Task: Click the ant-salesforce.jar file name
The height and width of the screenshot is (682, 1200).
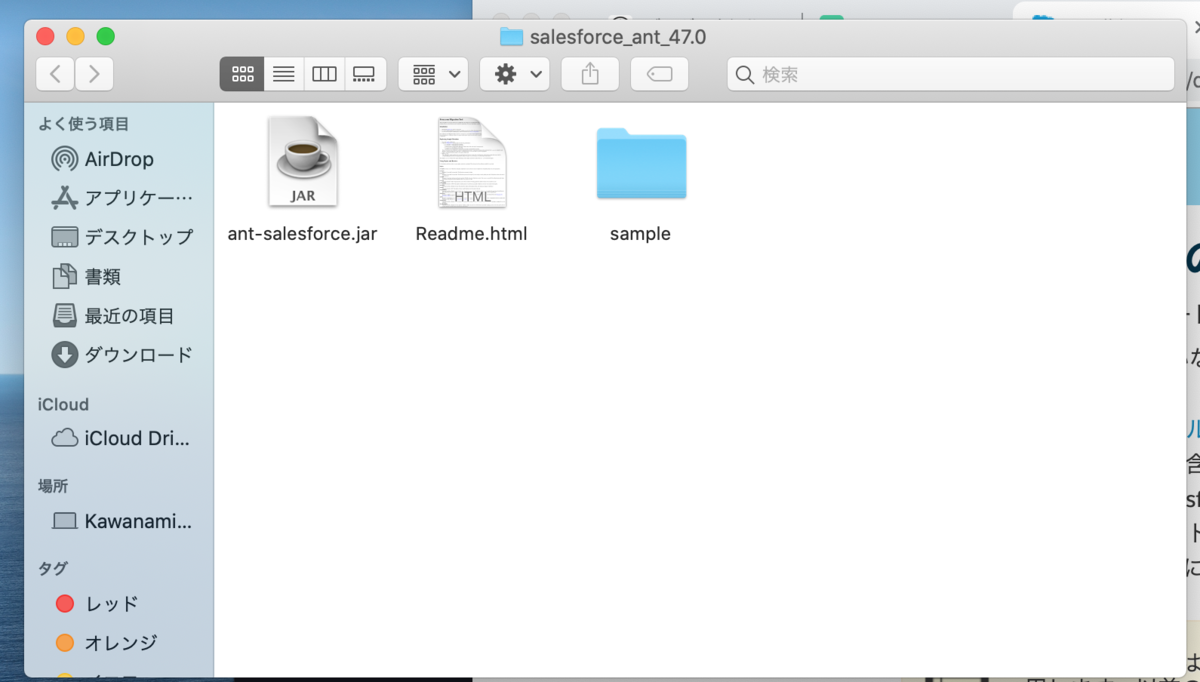Action: [302, 234]
